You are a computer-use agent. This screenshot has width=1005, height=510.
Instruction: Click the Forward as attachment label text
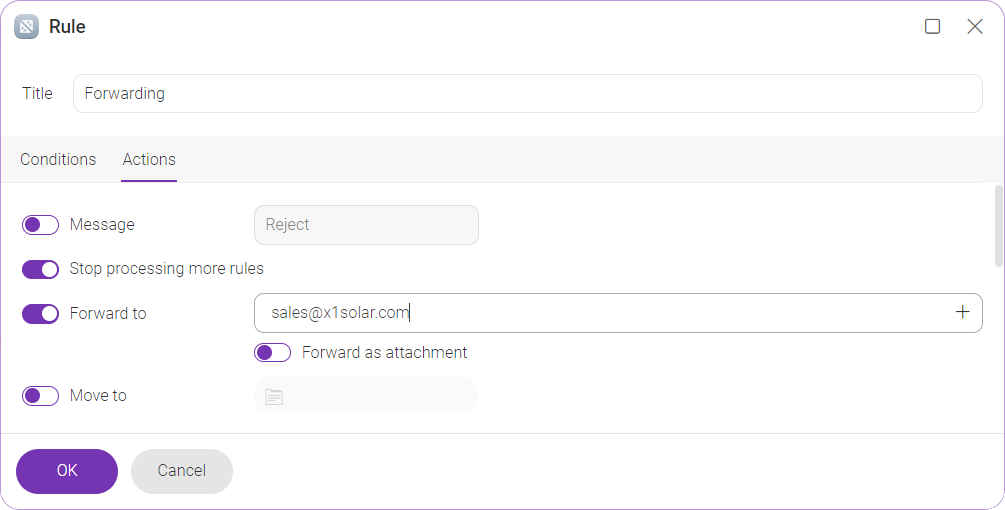[x=385, y=352]
